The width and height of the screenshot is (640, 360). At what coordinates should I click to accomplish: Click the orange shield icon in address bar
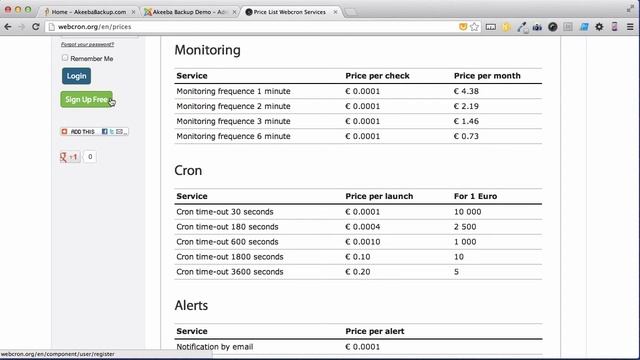463,27
